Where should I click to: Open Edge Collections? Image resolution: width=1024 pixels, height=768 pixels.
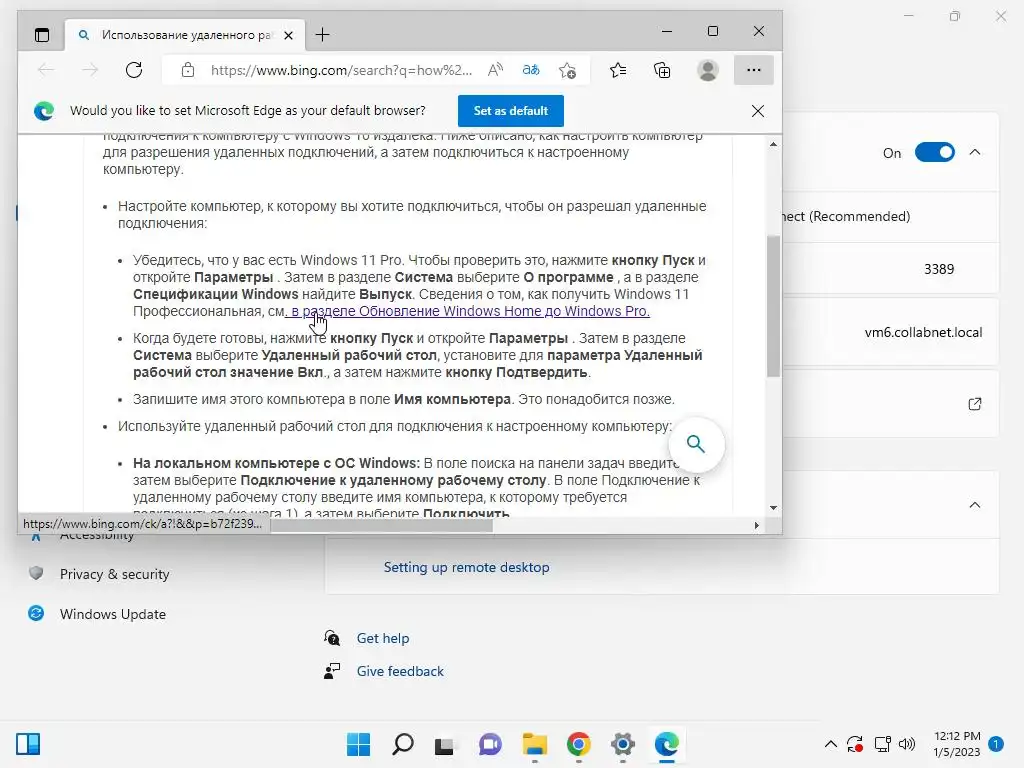coord(662,70)
